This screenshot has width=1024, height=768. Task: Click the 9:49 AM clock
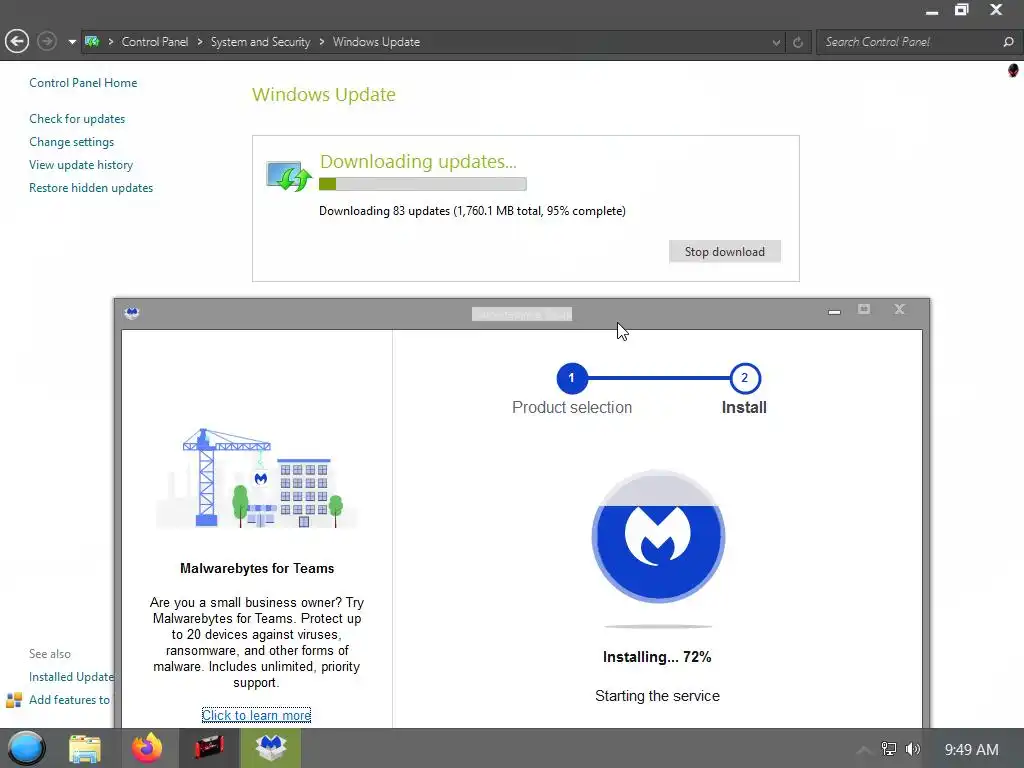[971, 750]
